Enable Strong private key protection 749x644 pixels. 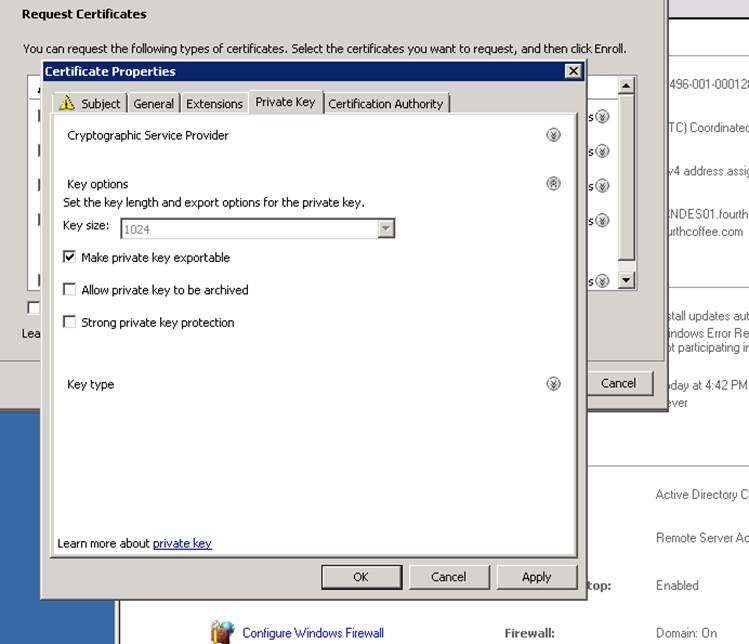[69, 322]
